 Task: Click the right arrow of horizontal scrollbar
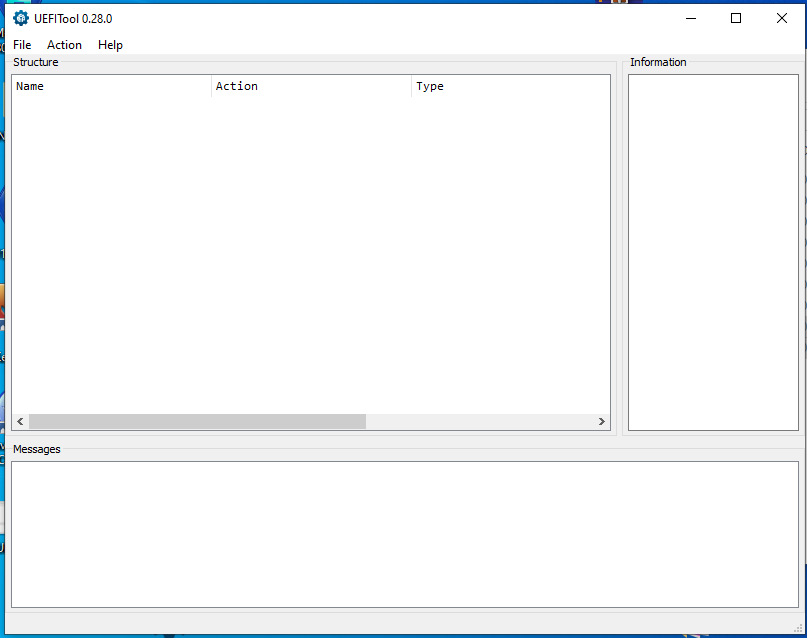click(x=602, y=422)
